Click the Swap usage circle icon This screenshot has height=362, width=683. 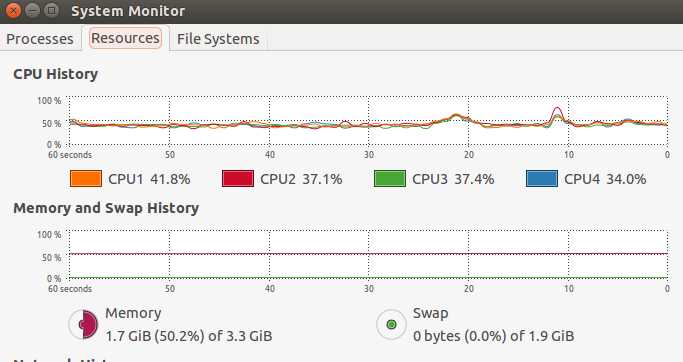point(391,325)
